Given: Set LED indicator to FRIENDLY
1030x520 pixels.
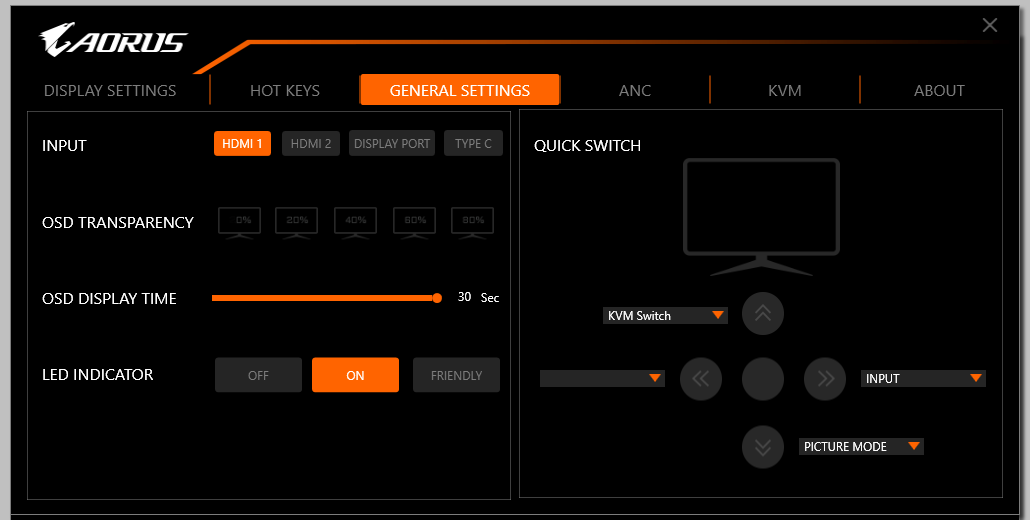Looking at the screenshot, I should click(457, 375).
